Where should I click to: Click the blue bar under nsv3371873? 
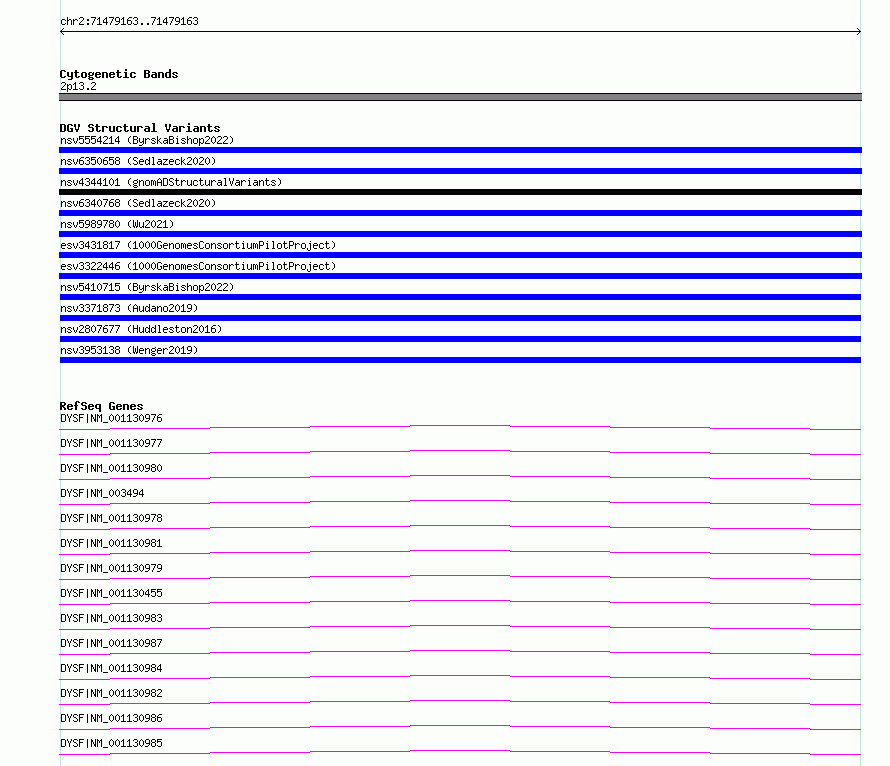point(460,318)
